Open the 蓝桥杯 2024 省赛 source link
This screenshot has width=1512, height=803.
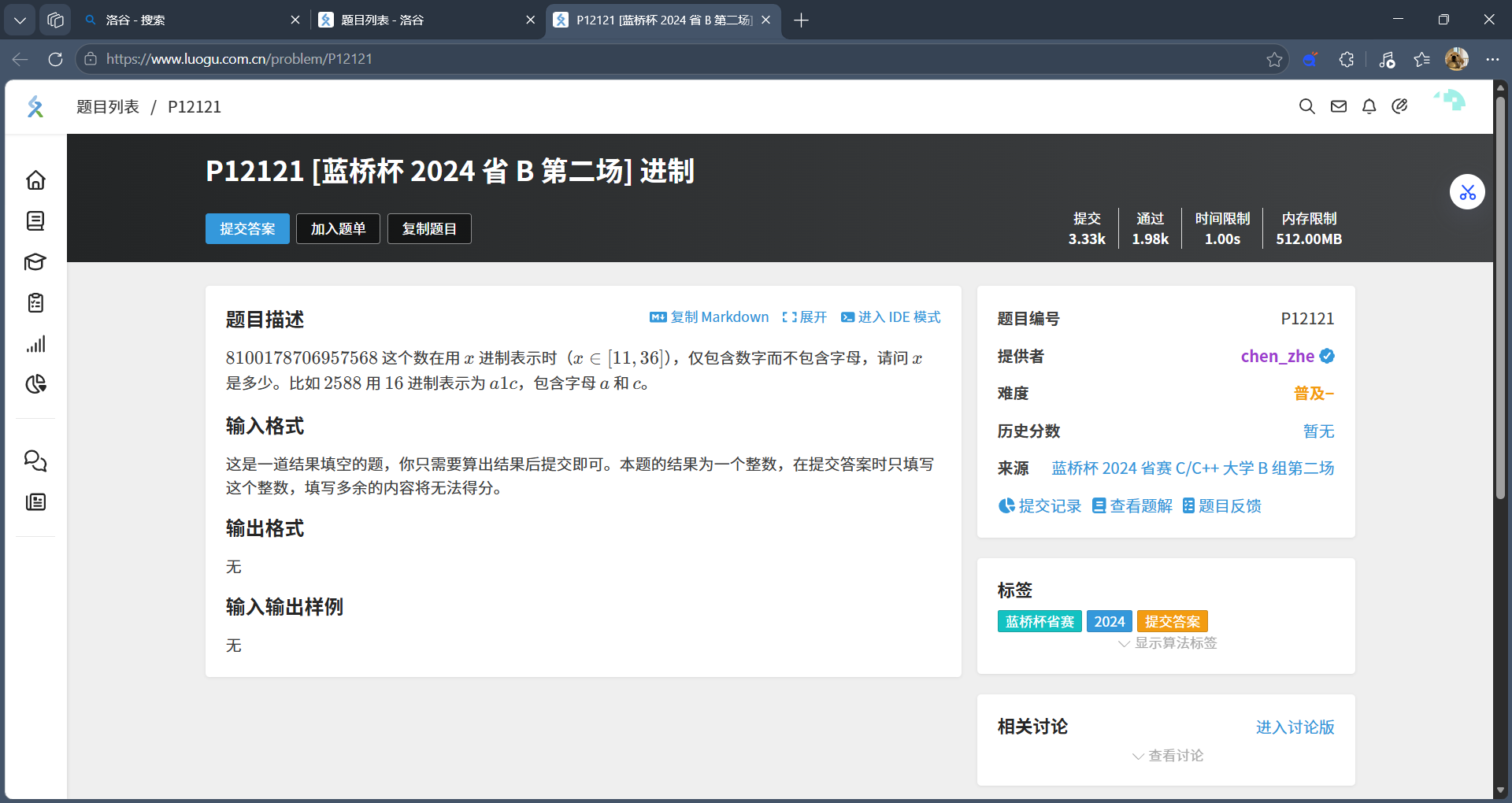click(x=1193, y=468)
